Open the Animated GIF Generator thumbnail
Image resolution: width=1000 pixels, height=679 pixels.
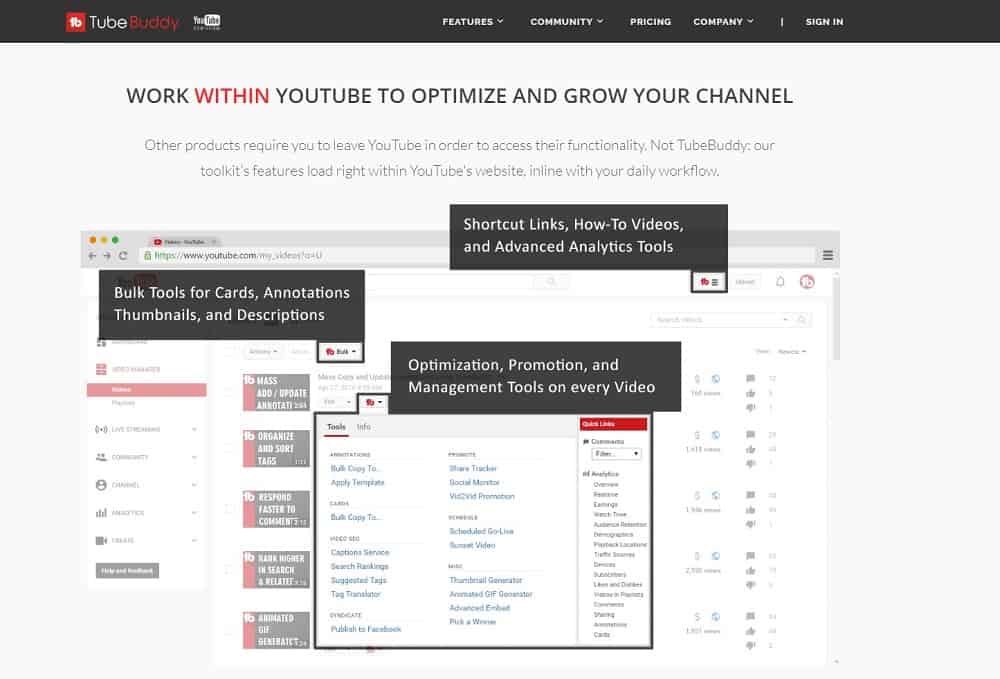pyautogui.click(x=276, y=630)
